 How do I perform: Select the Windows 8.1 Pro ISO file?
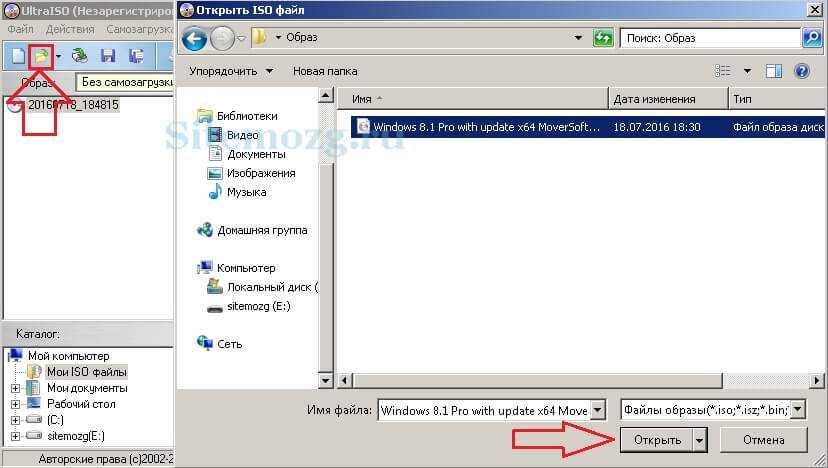pos(587,127)
